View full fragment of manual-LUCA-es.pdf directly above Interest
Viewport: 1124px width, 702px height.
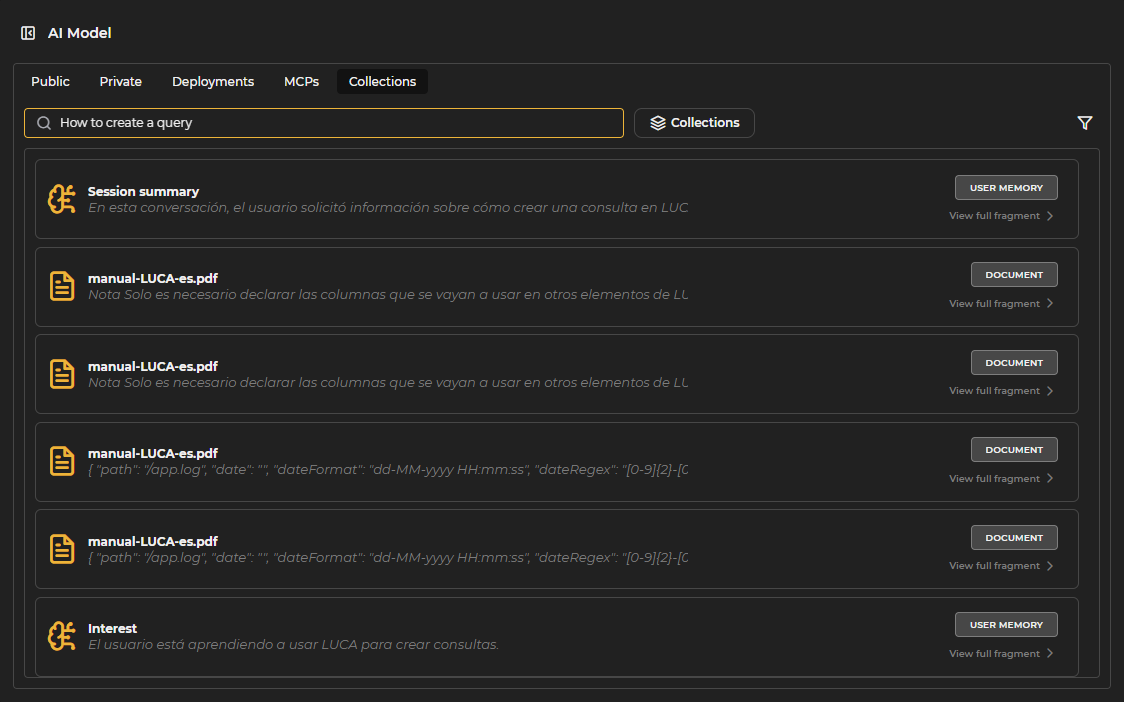point(994,566)
